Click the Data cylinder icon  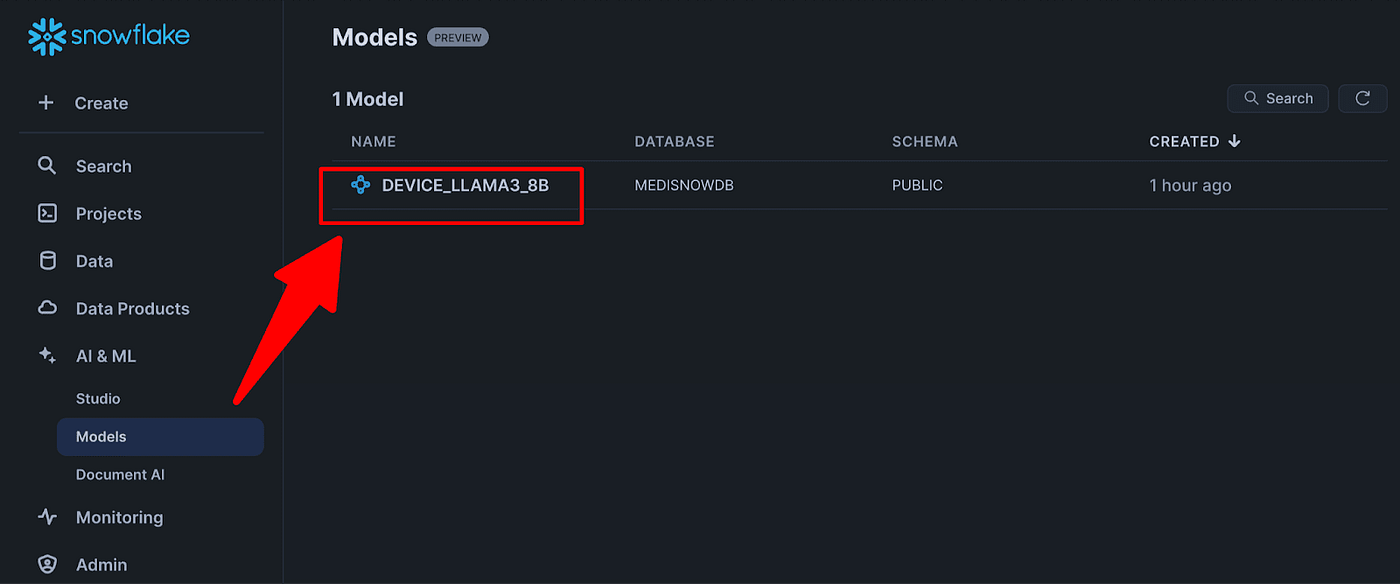(x=47, y=261)
